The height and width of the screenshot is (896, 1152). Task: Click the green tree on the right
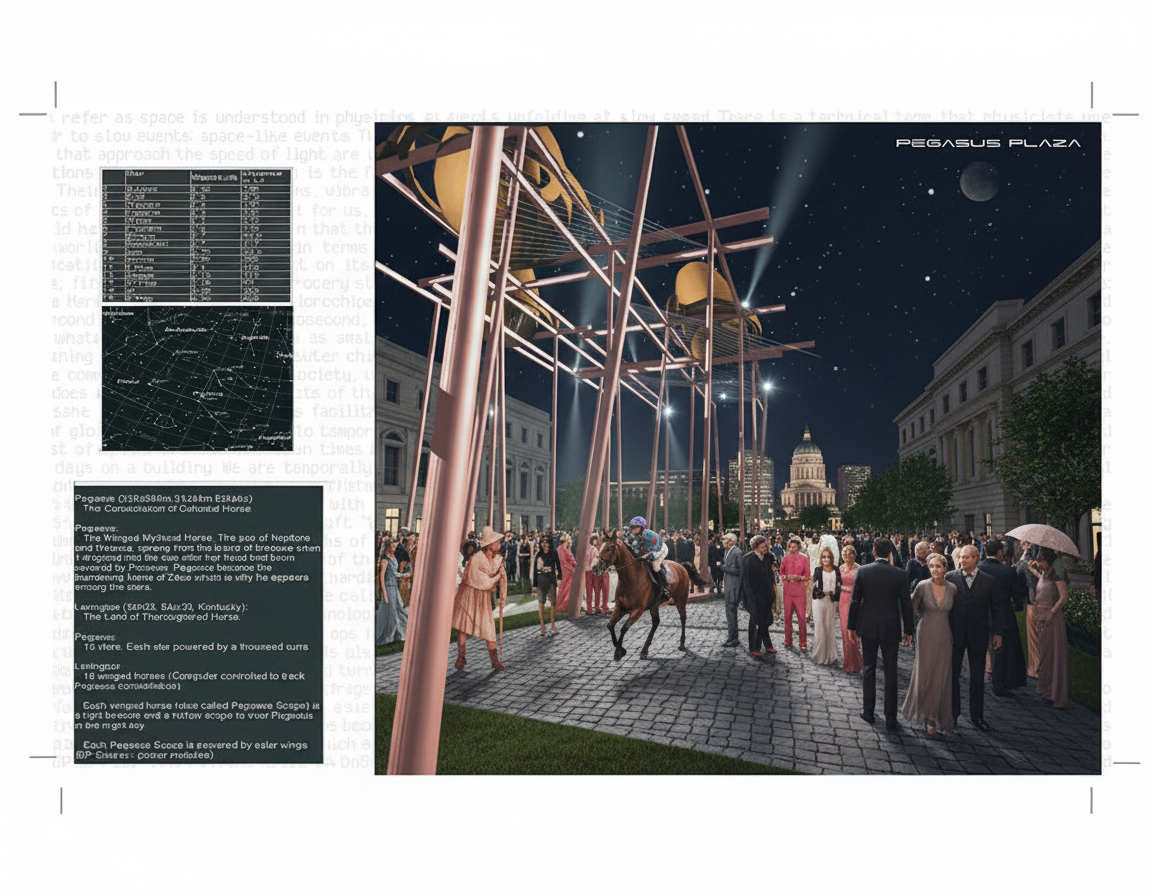(x=1050, y=445)
